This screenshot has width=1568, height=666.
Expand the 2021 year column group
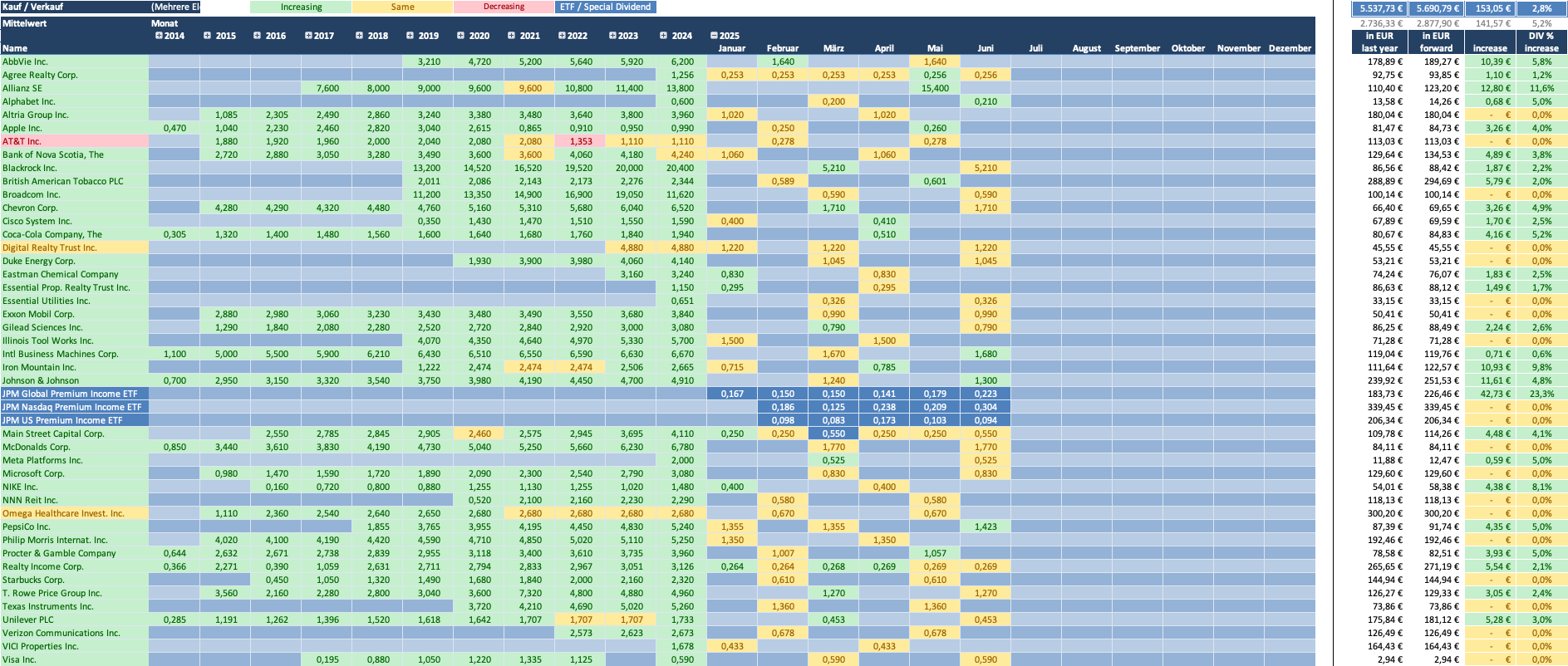pos(511,36)
